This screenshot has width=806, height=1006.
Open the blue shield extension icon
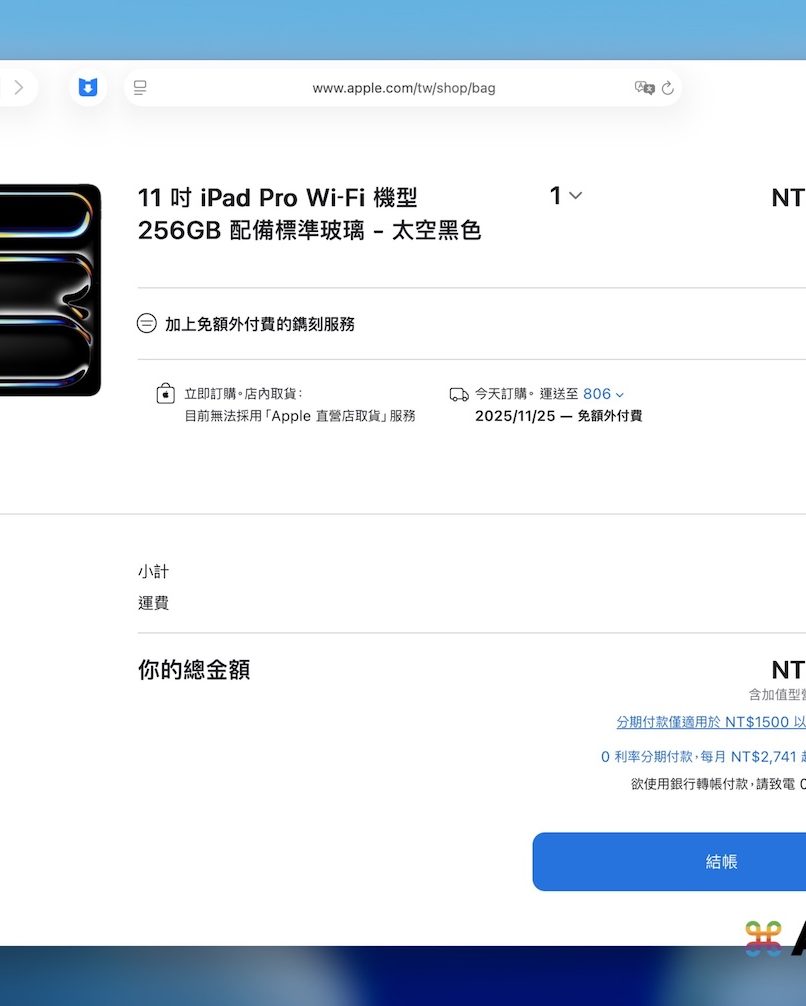coord(88,87)
